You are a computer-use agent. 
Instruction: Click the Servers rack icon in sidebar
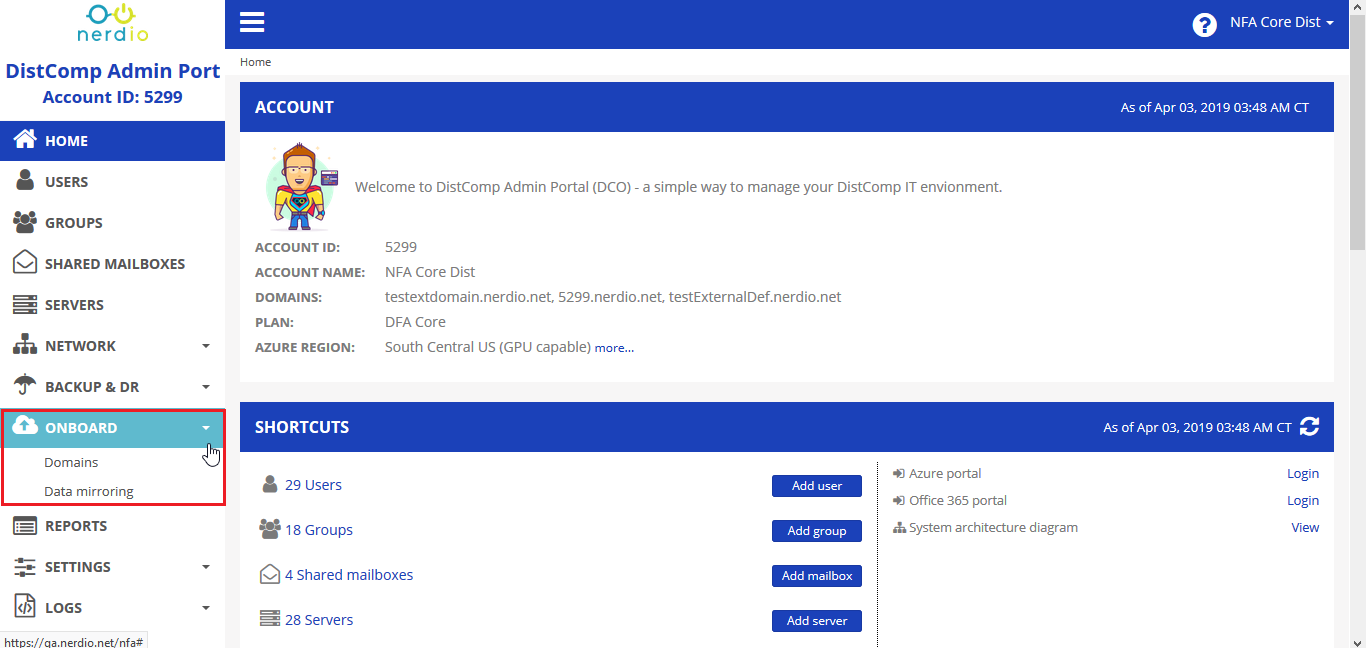click(x=25, y=304)
